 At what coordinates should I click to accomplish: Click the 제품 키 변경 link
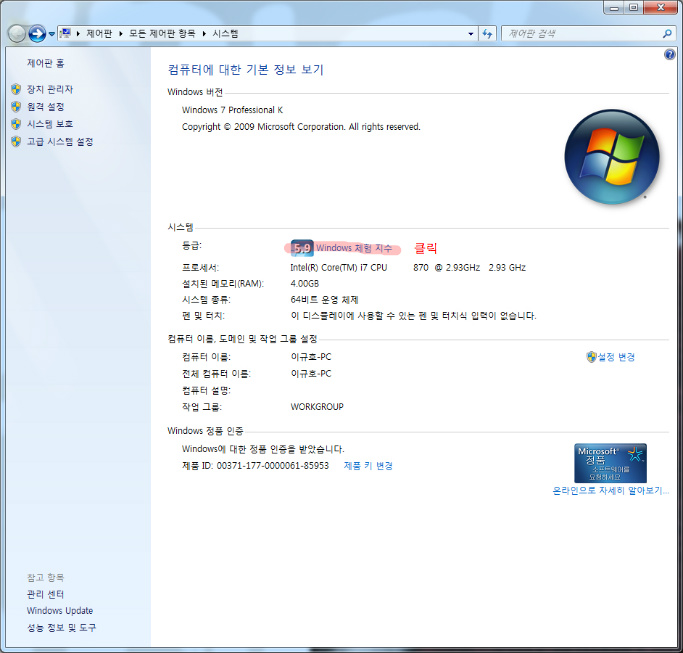click(x=368, y=466)
